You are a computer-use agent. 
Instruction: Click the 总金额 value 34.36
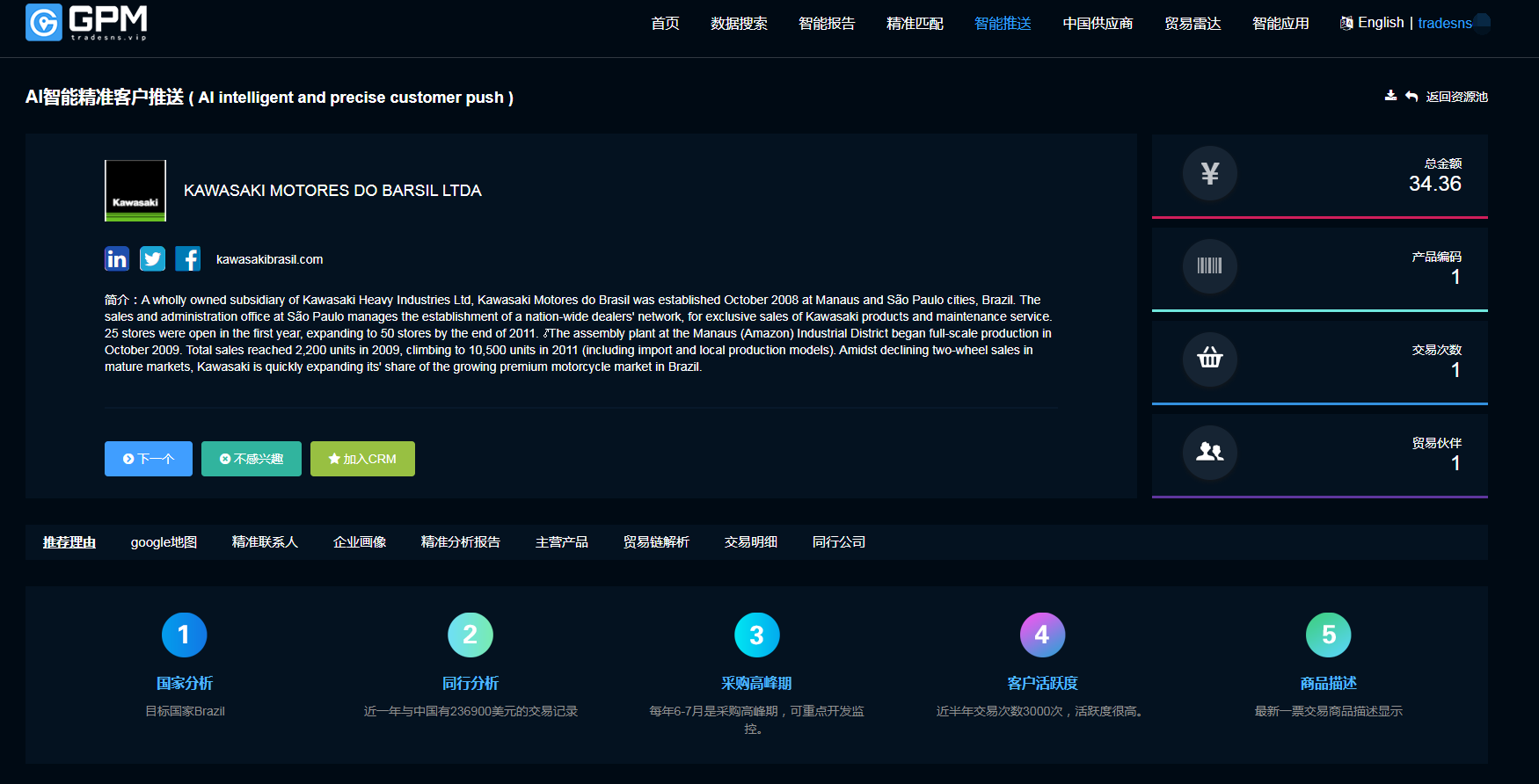(1435, 184)
